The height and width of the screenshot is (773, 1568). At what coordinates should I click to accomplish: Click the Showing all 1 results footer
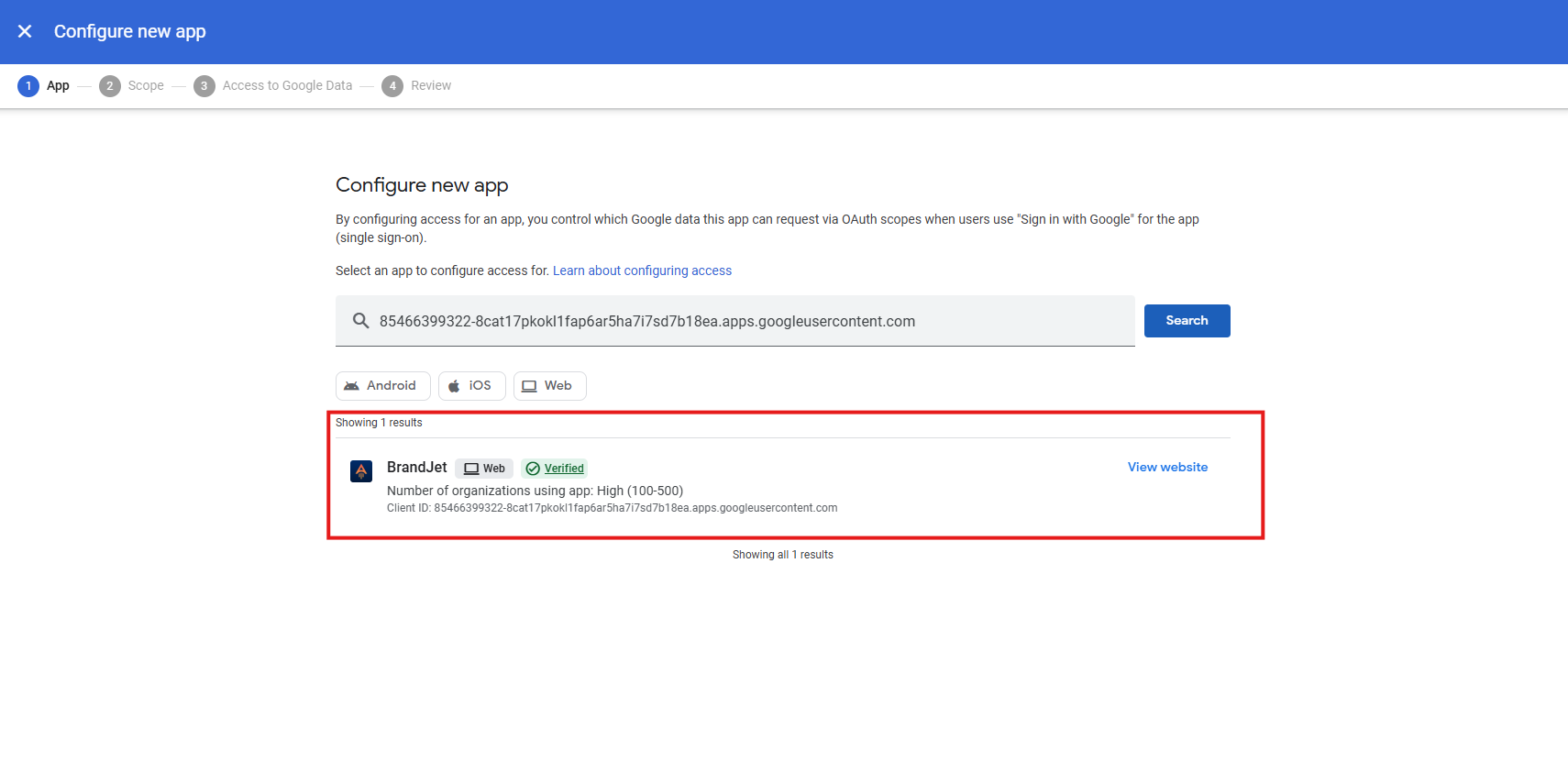[783, 555]
